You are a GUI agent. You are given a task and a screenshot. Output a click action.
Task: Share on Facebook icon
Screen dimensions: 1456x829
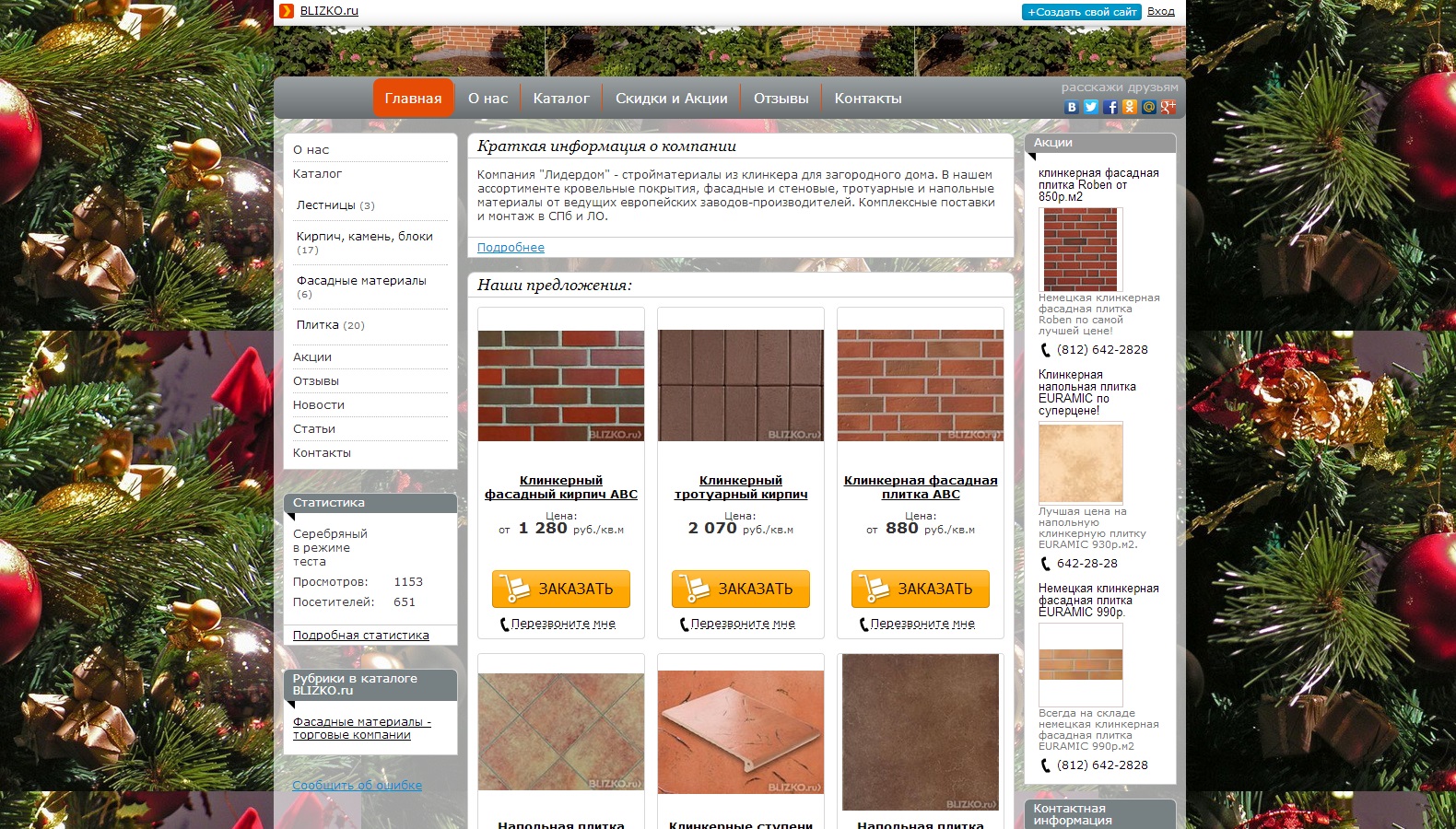[x=1110, y=107]
